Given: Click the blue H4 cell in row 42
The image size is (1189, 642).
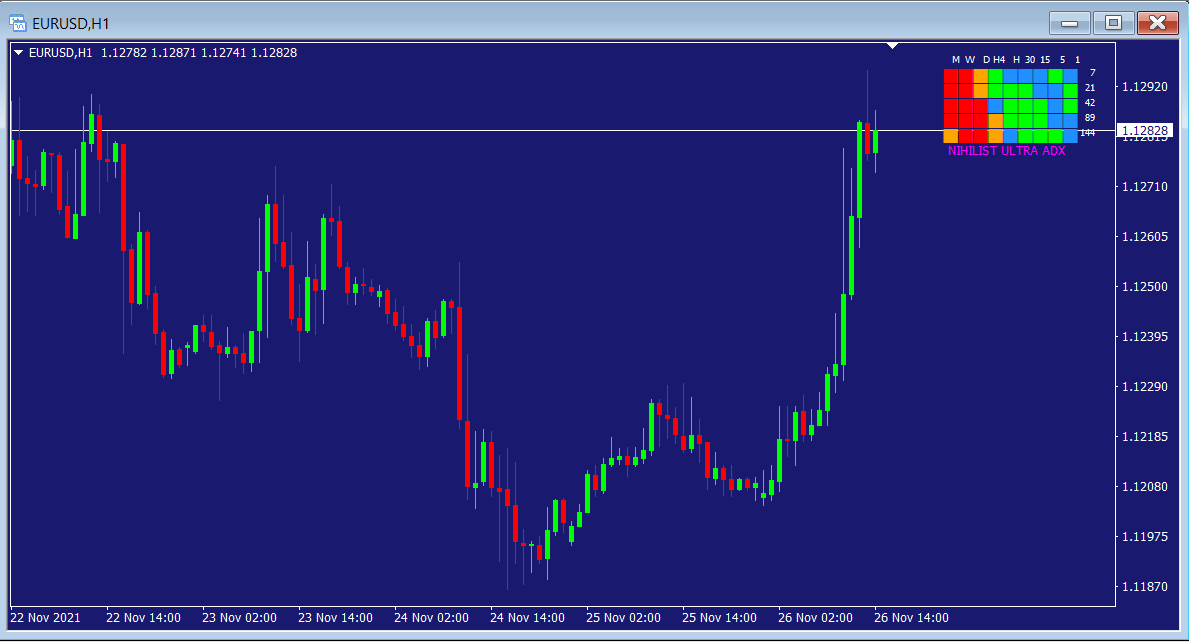Looking at the screenshot, I should (x=996, y=106).
